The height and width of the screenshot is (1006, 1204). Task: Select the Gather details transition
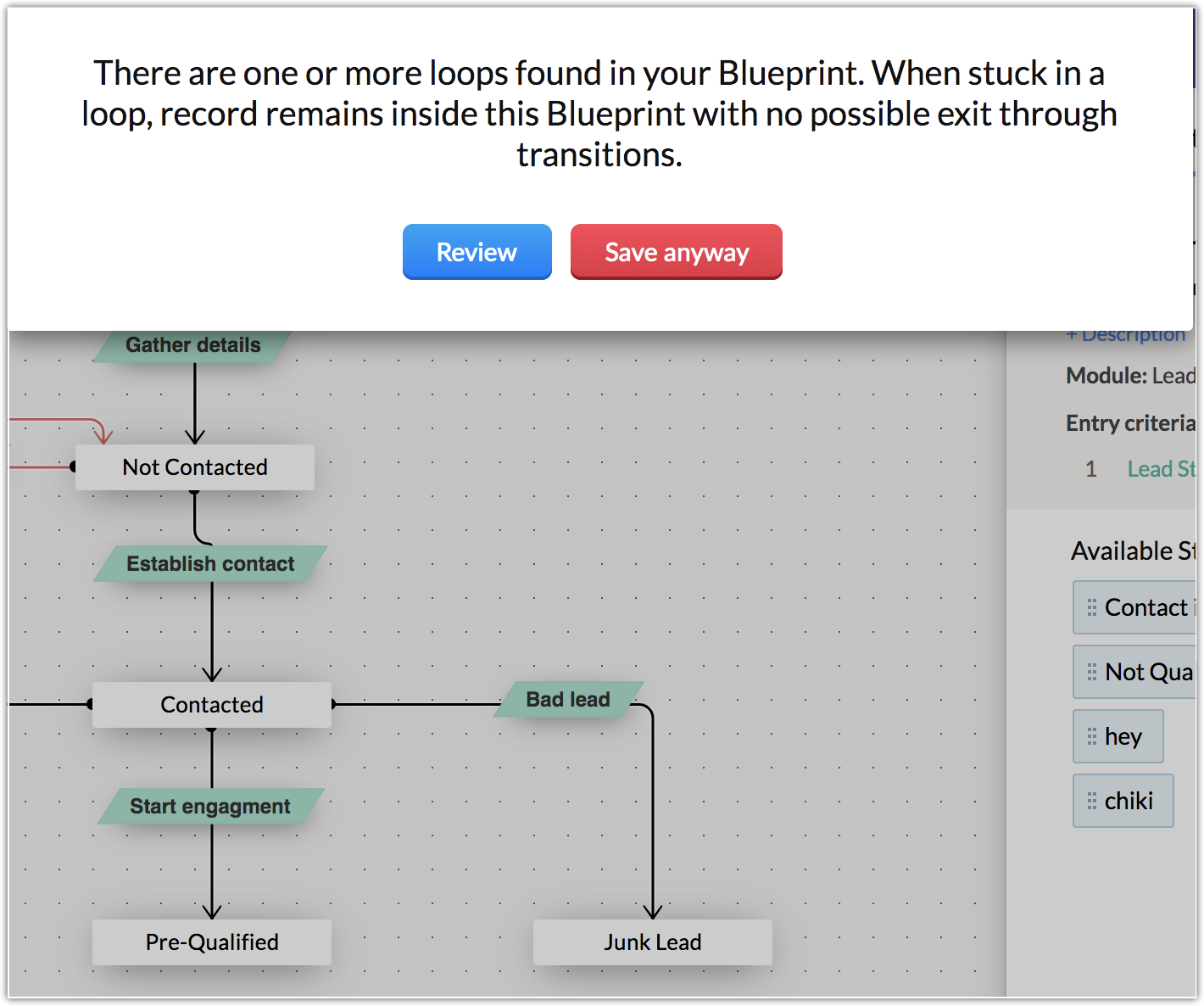point(193,345)
